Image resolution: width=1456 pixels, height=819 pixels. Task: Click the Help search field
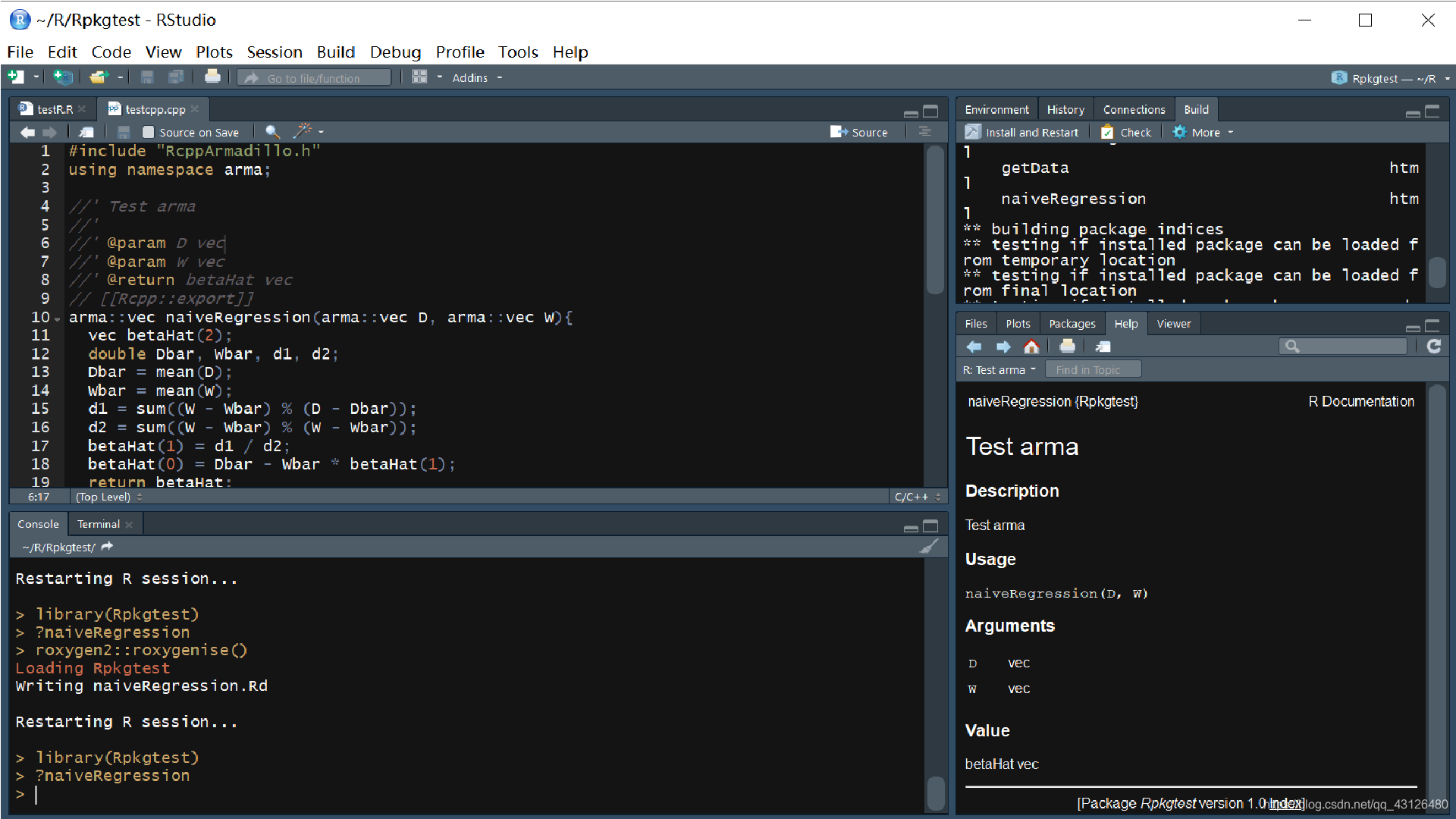(1343, 347)
